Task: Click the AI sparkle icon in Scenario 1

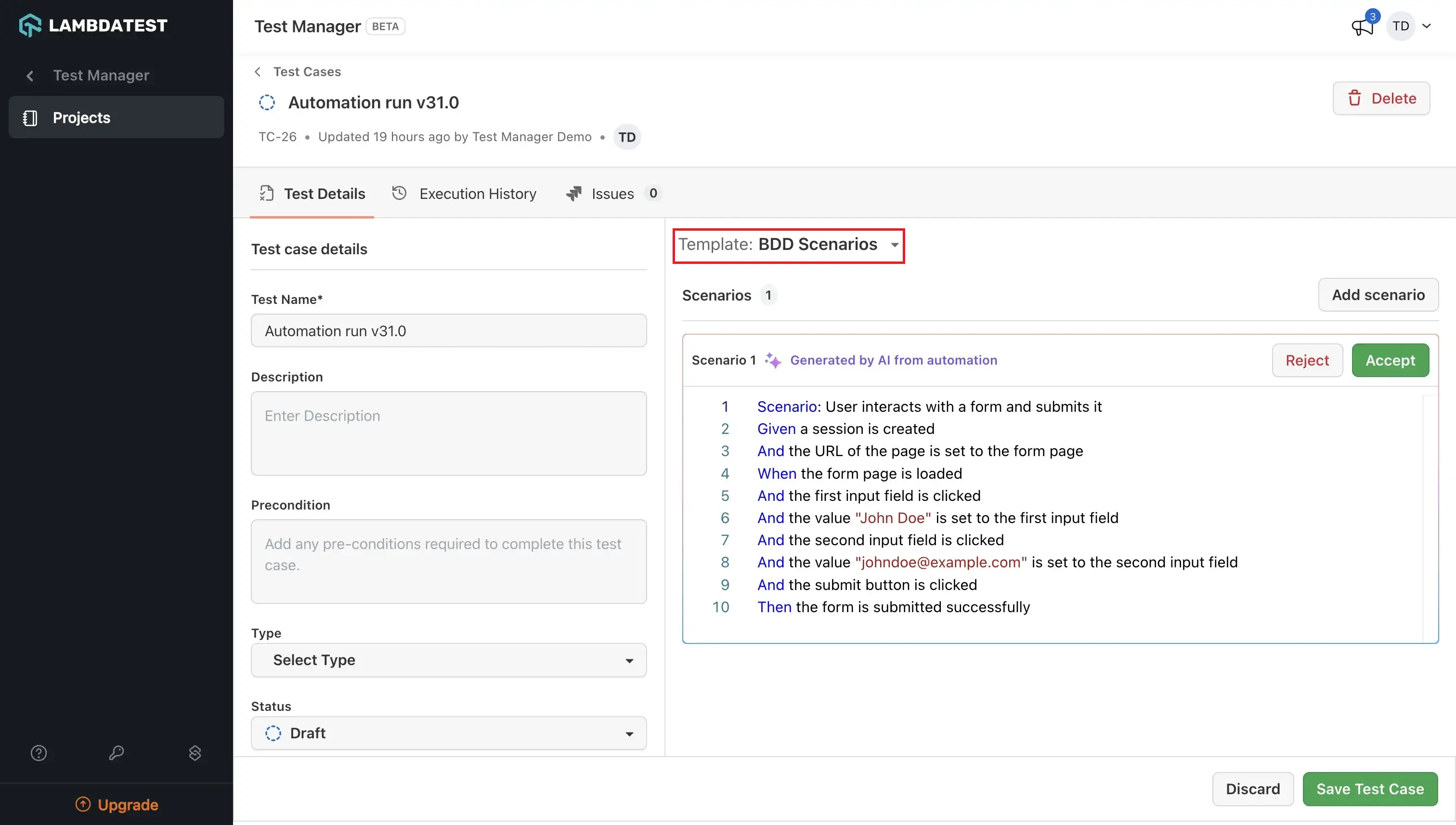Action: [x=773, y=360]
